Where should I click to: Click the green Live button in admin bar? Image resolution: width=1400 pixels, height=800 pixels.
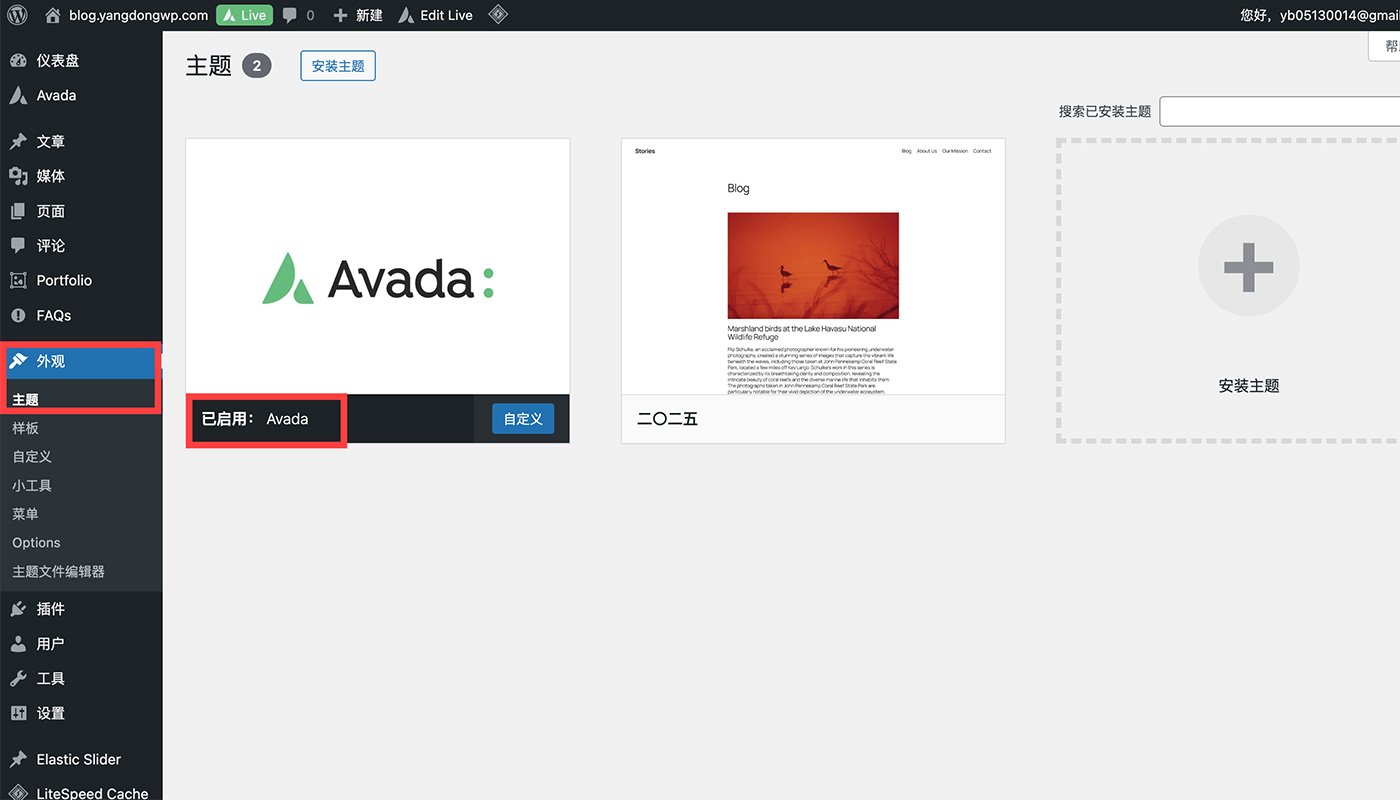click(x=244, y=15)
